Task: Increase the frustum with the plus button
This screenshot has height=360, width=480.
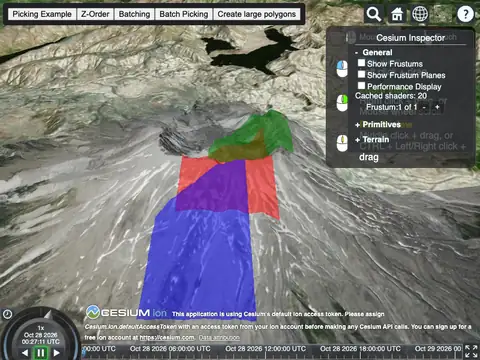Action: (437, 107)
